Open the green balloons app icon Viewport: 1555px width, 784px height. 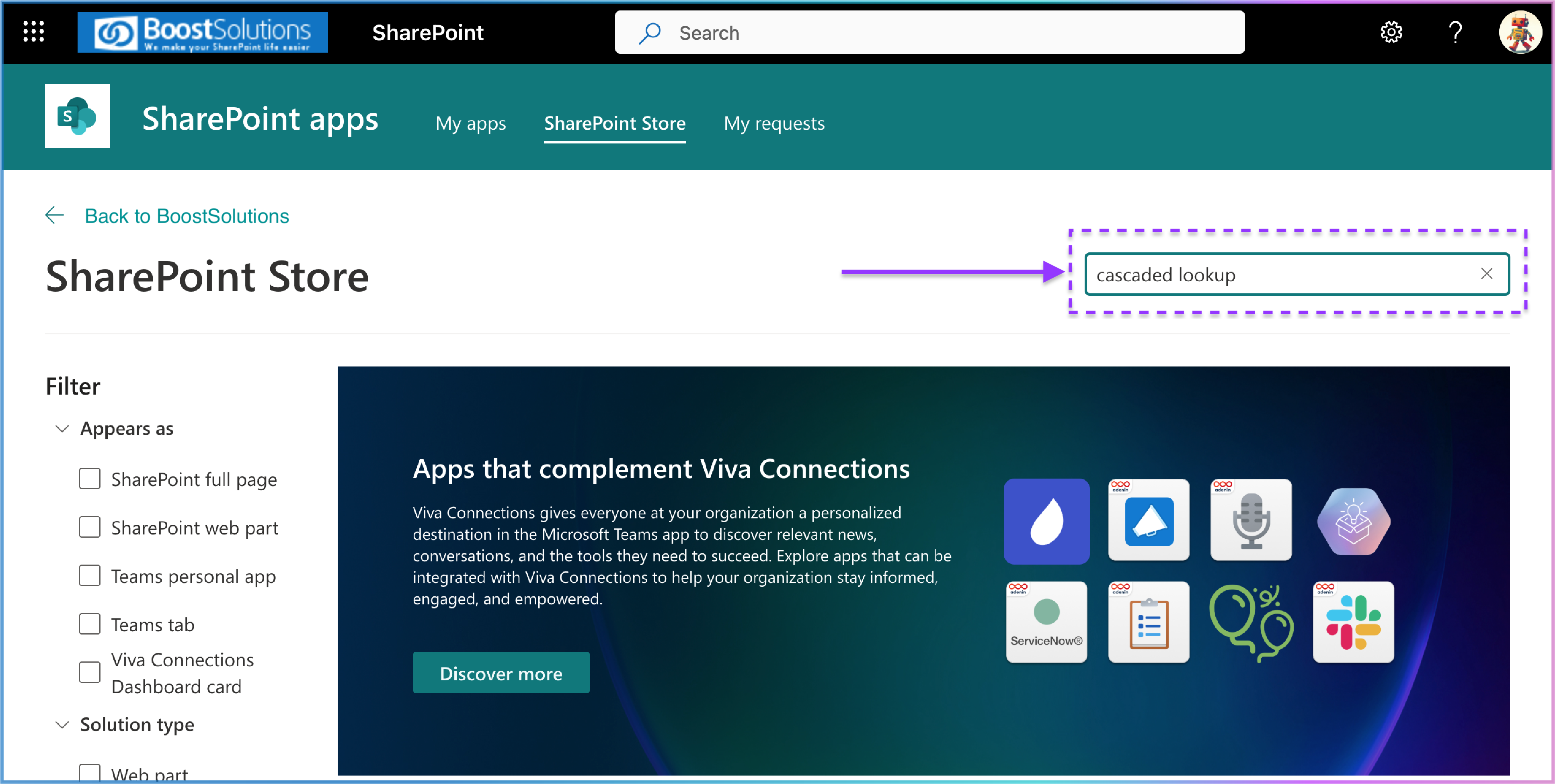[1251, 623]
